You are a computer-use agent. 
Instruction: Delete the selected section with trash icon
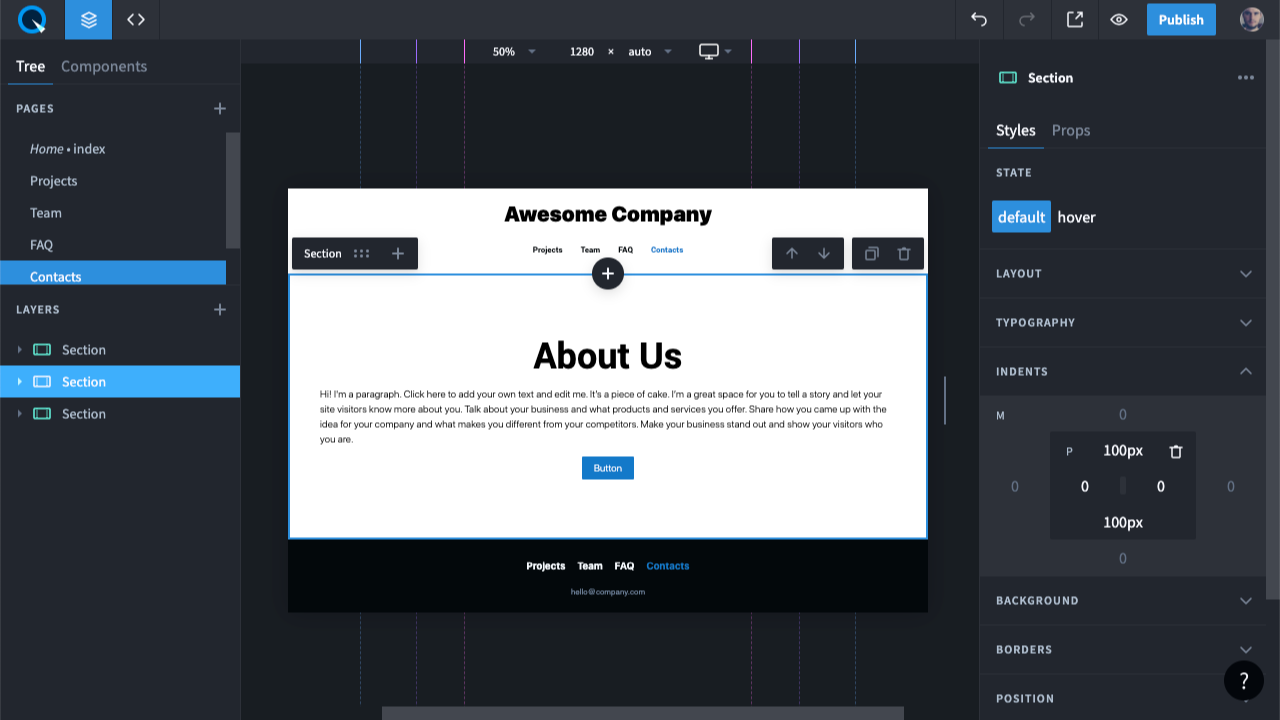(x=904, y=254)
